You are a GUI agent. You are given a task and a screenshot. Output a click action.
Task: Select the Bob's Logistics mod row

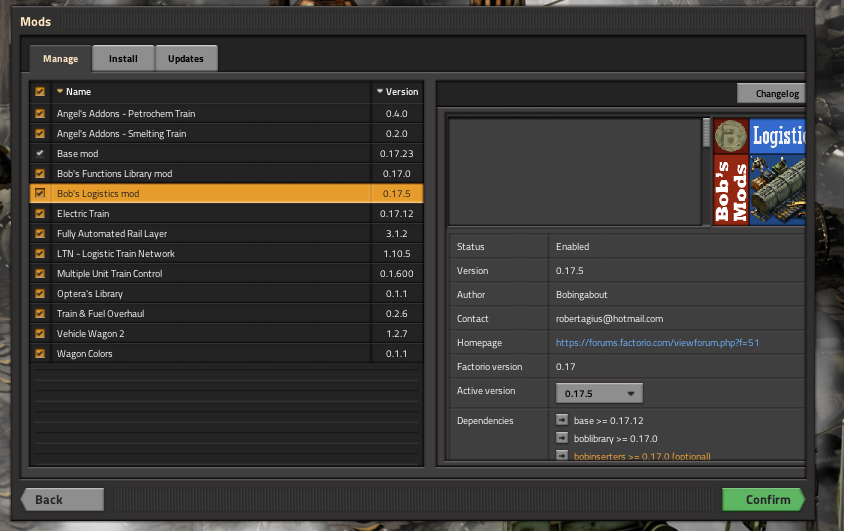227,193
